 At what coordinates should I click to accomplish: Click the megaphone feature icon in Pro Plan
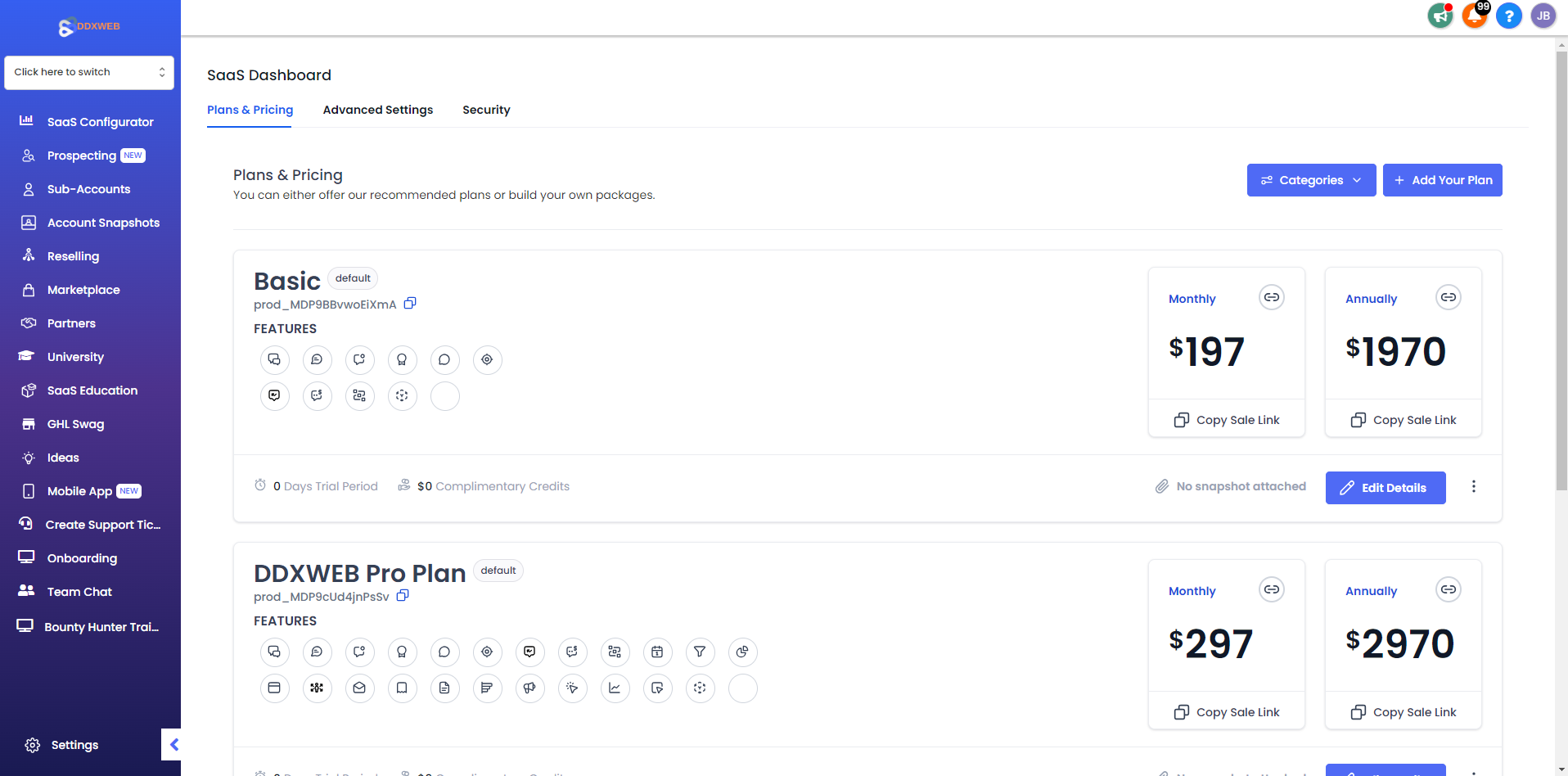point(529,688)
